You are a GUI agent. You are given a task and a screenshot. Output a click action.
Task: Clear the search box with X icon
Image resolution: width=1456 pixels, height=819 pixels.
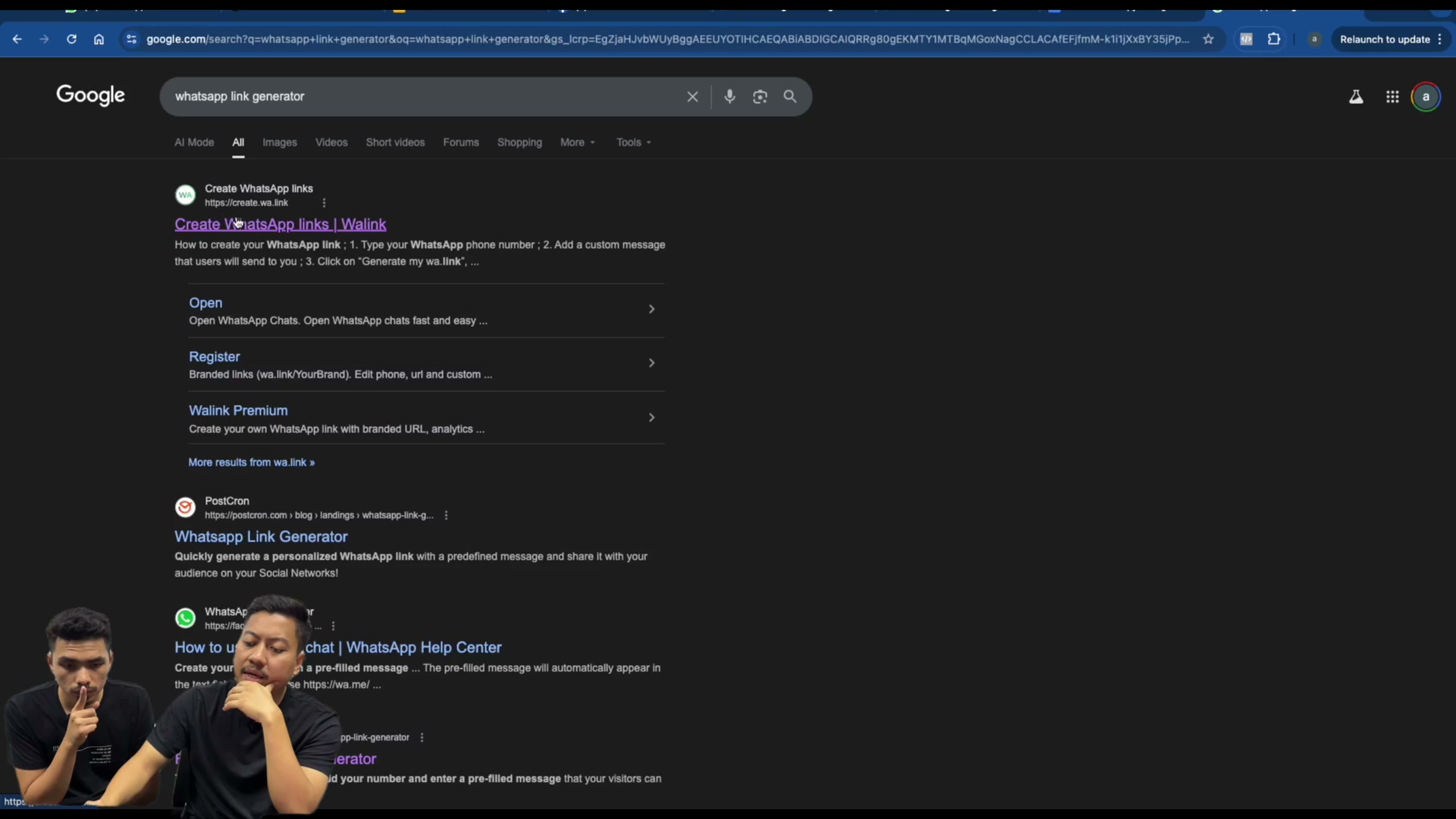[x=692, y=97]
